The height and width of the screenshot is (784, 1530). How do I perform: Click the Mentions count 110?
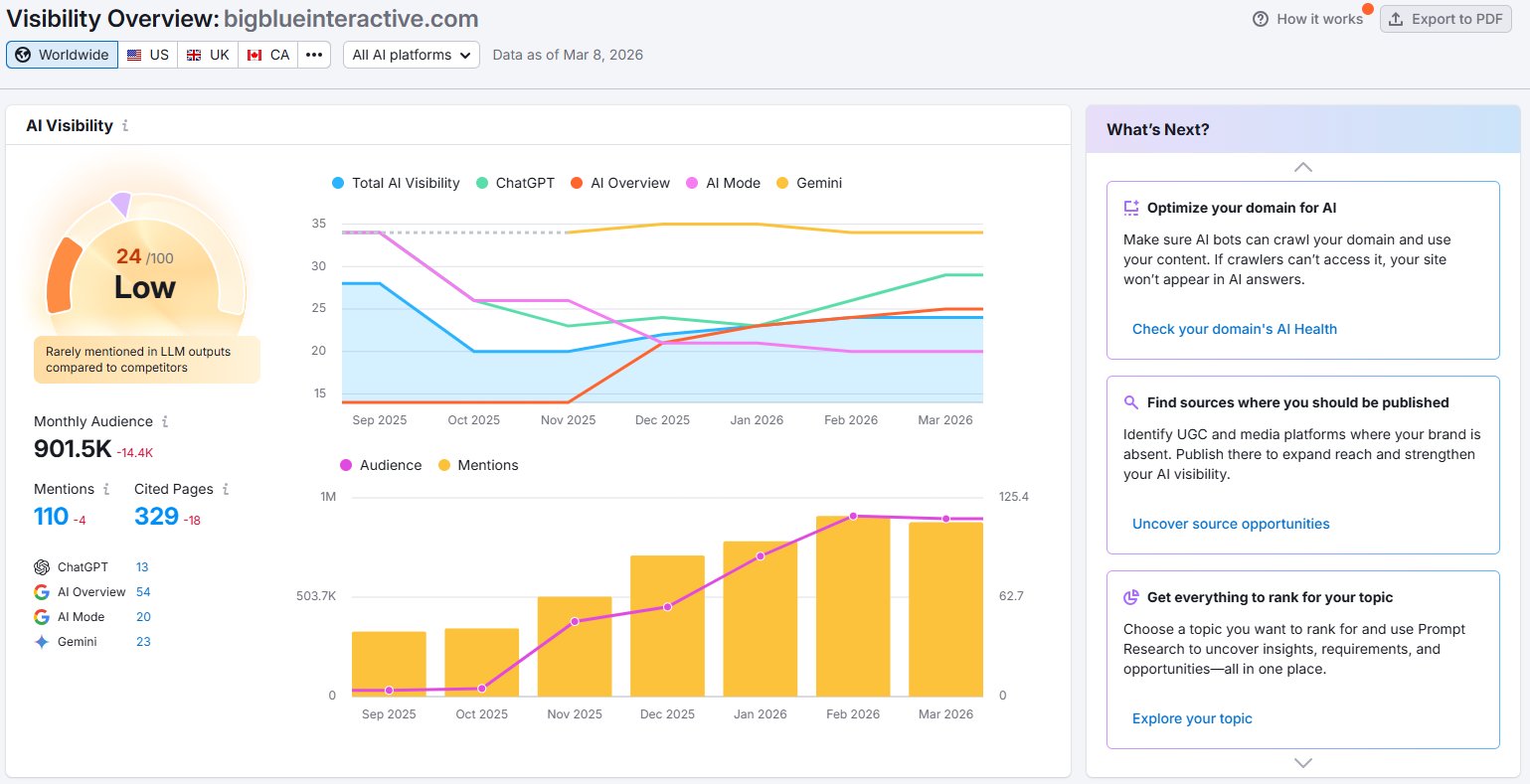pos(51,517)
